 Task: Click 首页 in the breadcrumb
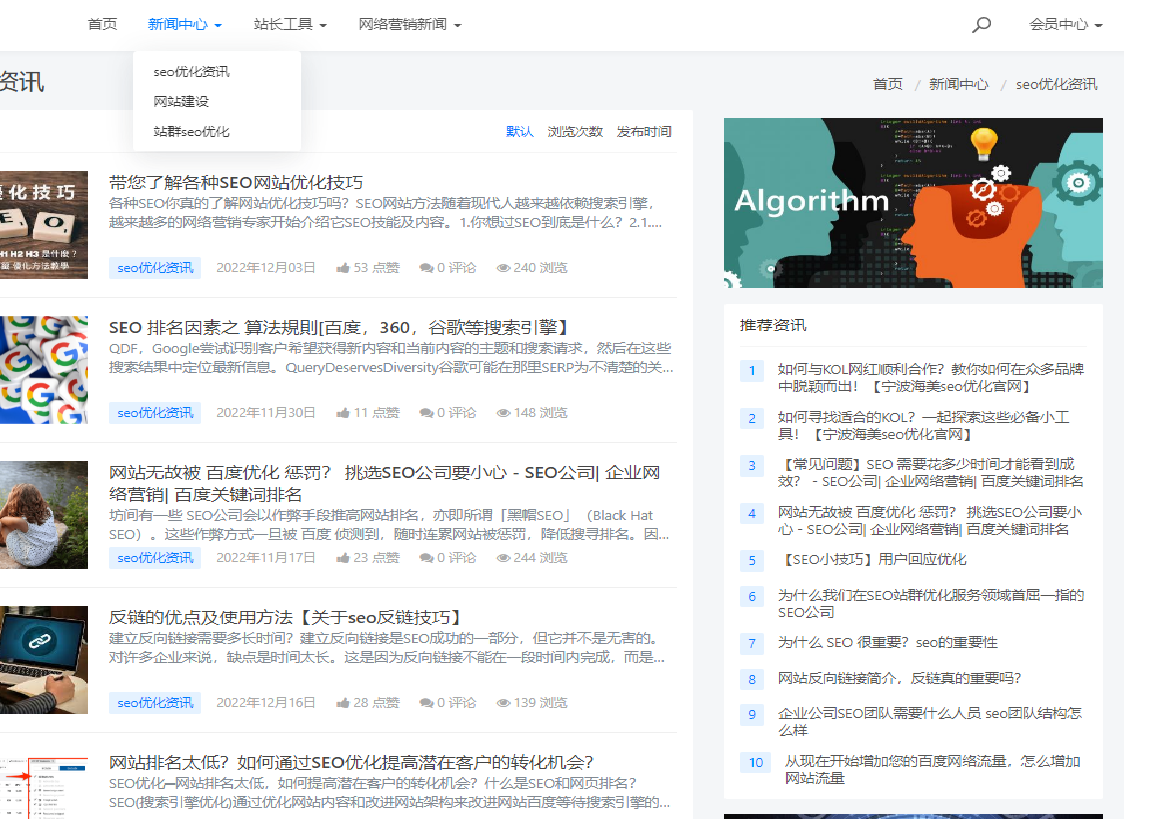pyautogui.click(x=887, y=84)
